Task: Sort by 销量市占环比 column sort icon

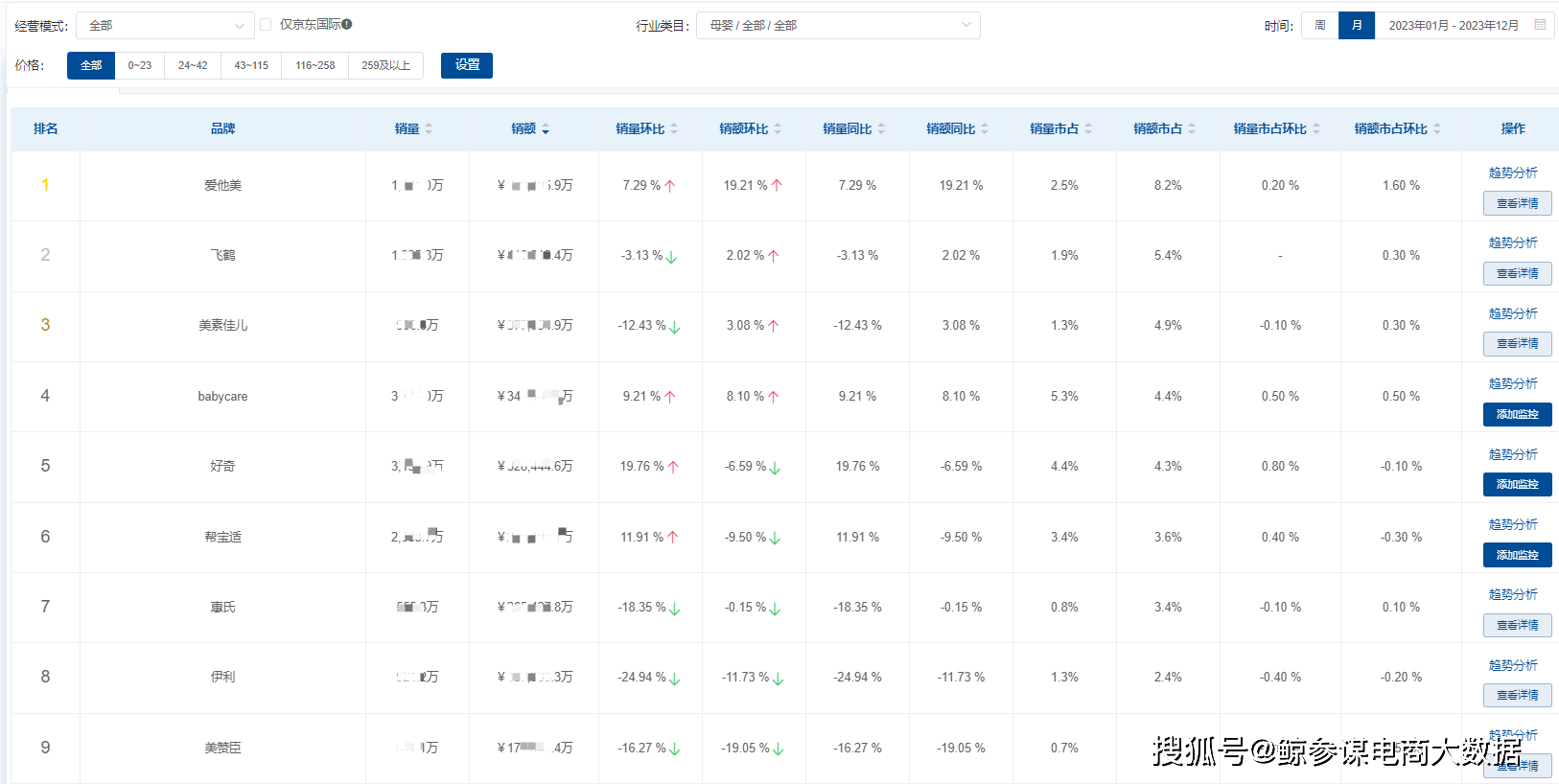Action: pos(1316,128)
